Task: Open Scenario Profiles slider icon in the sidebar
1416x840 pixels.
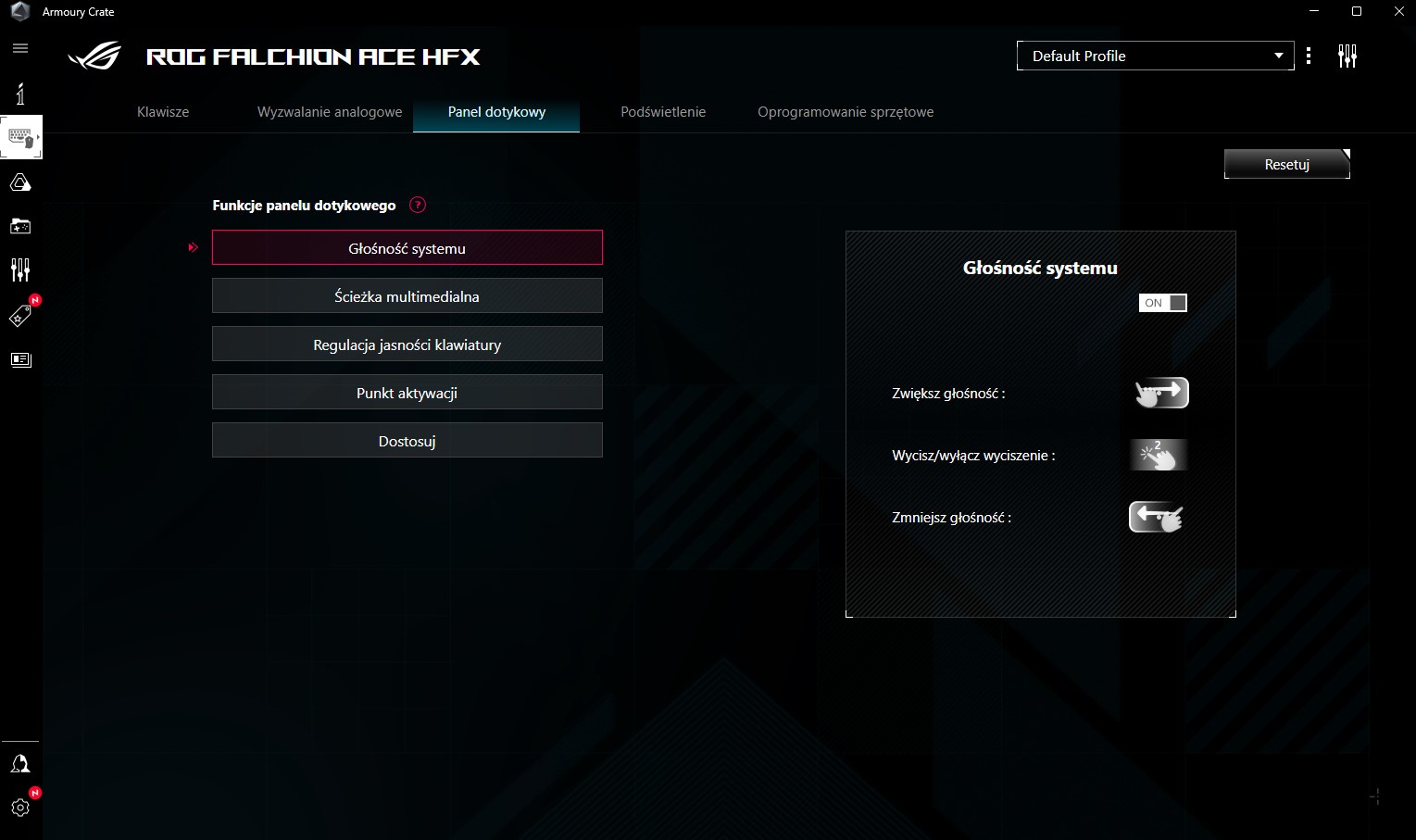Action: pos(20,270)
